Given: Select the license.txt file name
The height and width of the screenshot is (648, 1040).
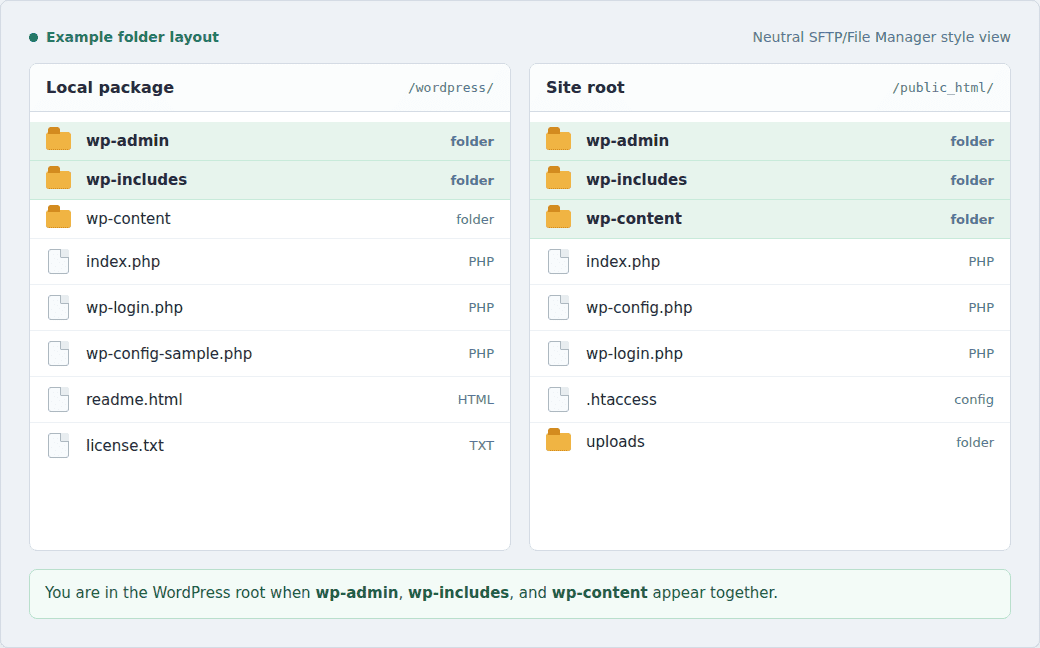Looking at the screenshot, I should click(125, 445).
